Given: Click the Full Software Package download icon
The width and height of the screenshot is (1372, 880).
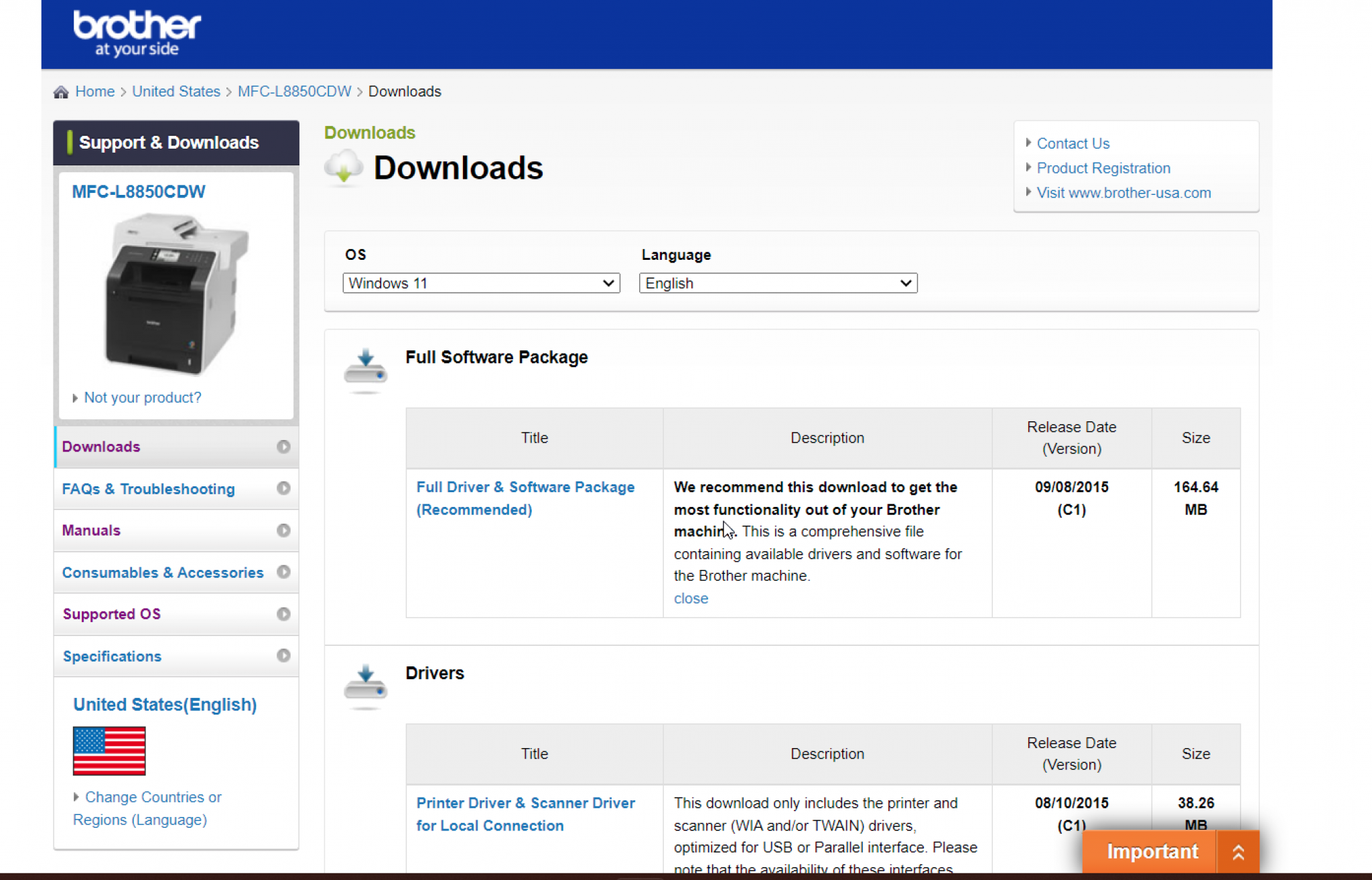Looking at the screenshot, I should pyautogui.click(x=365, y=367).
